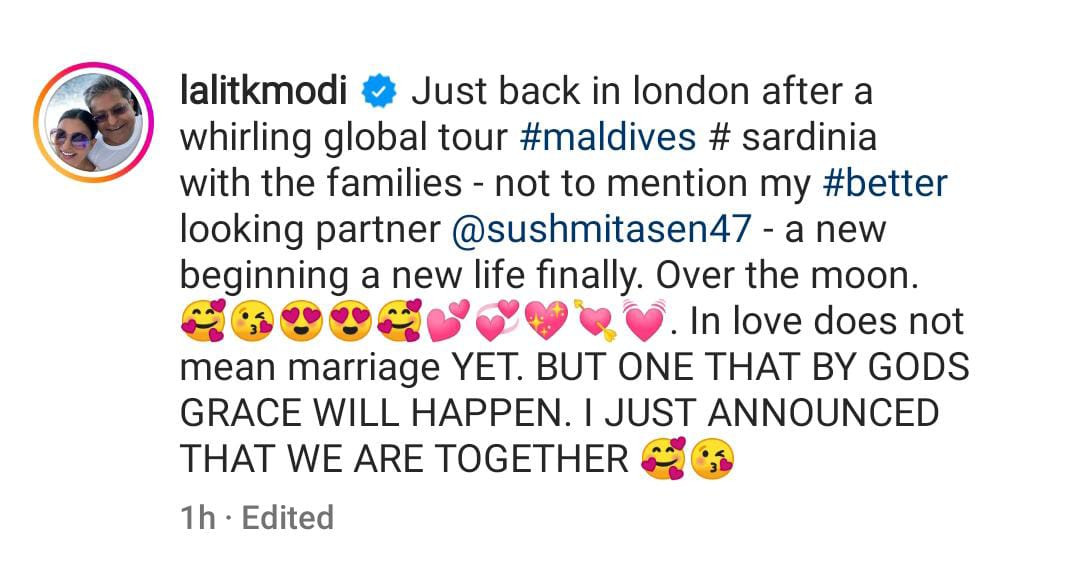Click the first heart-eyes emoji
Image resolution: width=1080 pixels, height=567 pixels.
pyautogui.click(x=302, y=322)
